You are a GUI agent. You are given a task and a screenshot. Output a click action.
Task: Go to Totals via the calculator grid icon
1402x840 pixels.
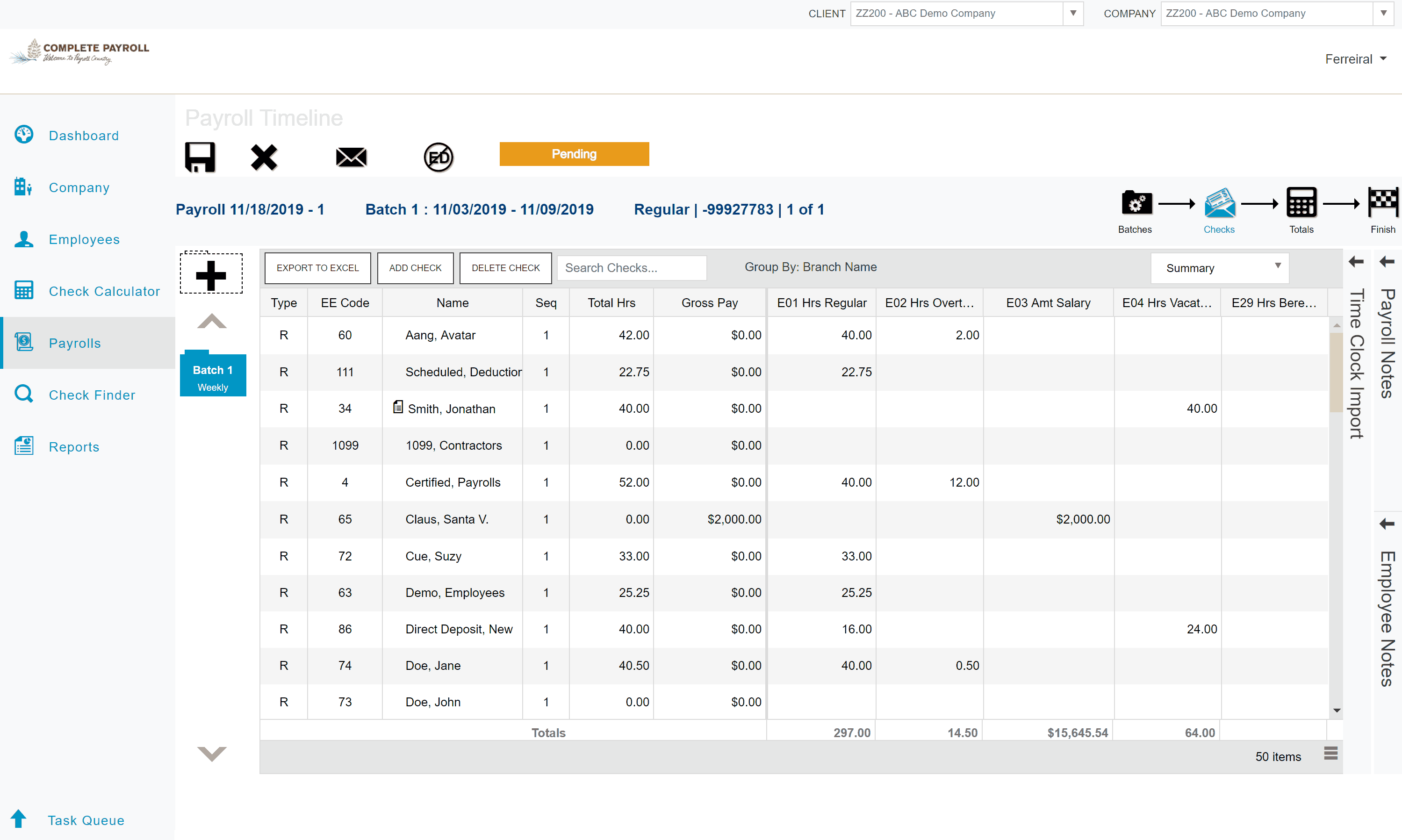tap(1301, 204)
